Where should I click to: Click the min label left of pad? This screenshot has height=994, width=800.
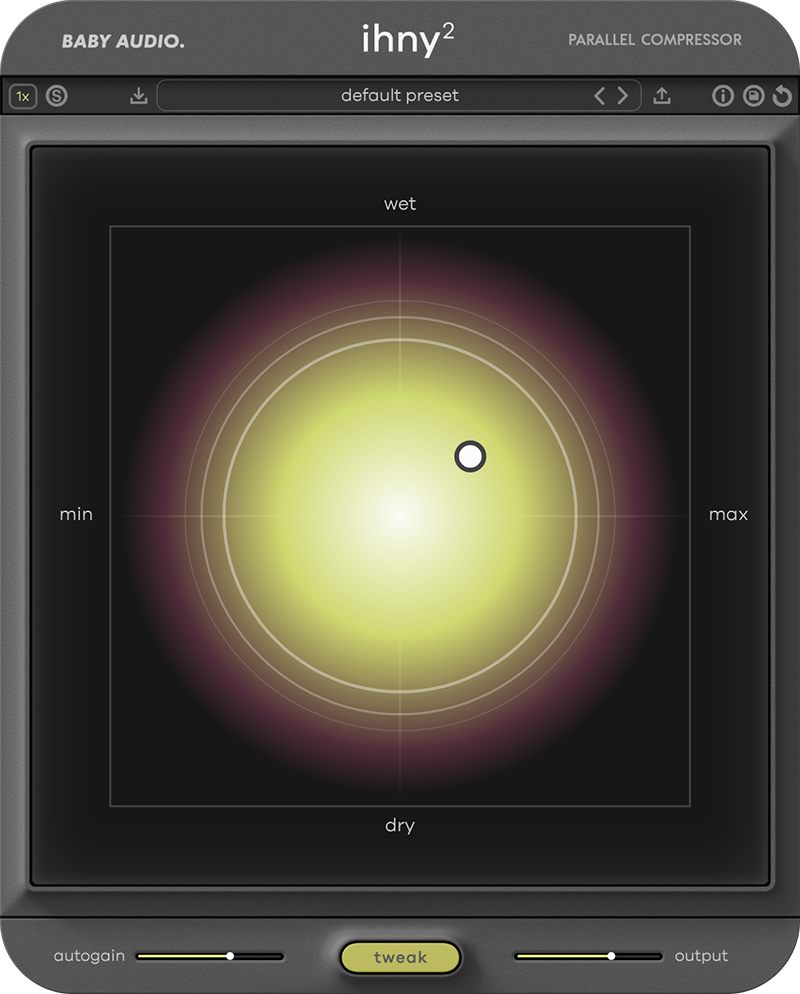(x=76, y=515)
